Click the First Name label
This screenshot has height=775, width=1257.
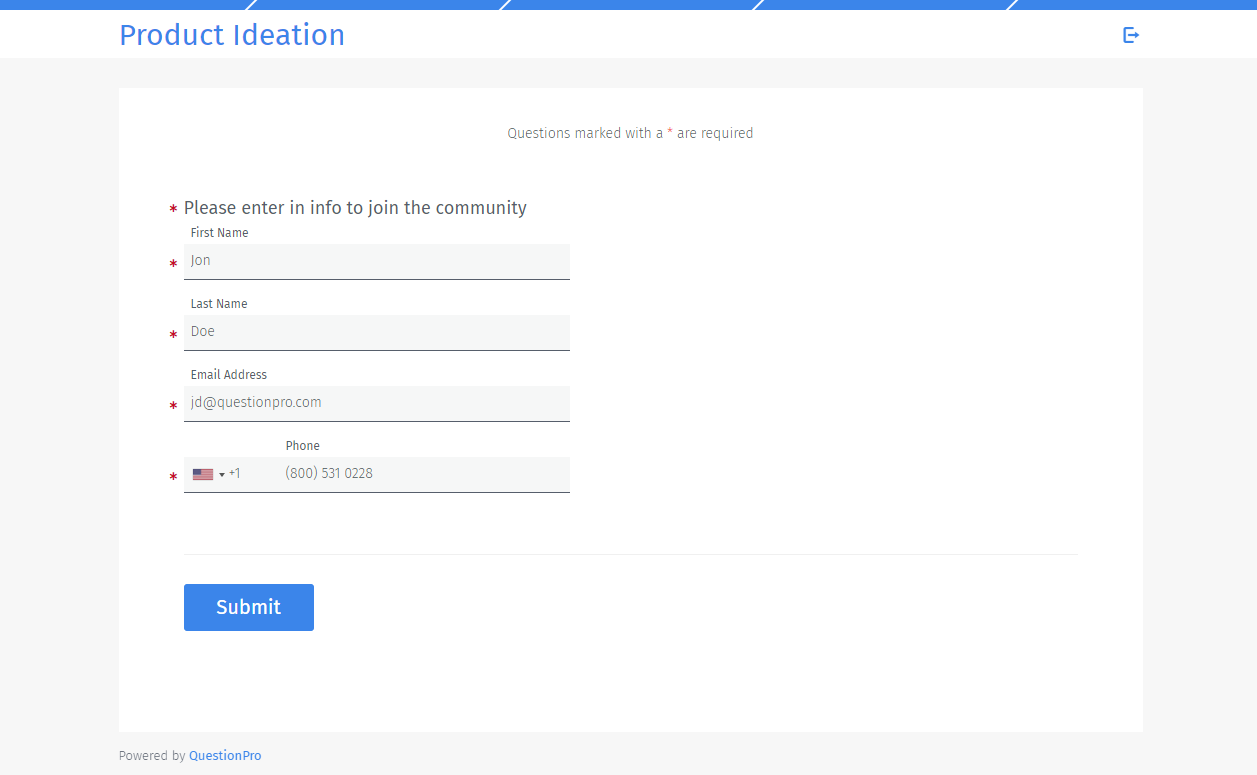219,233
